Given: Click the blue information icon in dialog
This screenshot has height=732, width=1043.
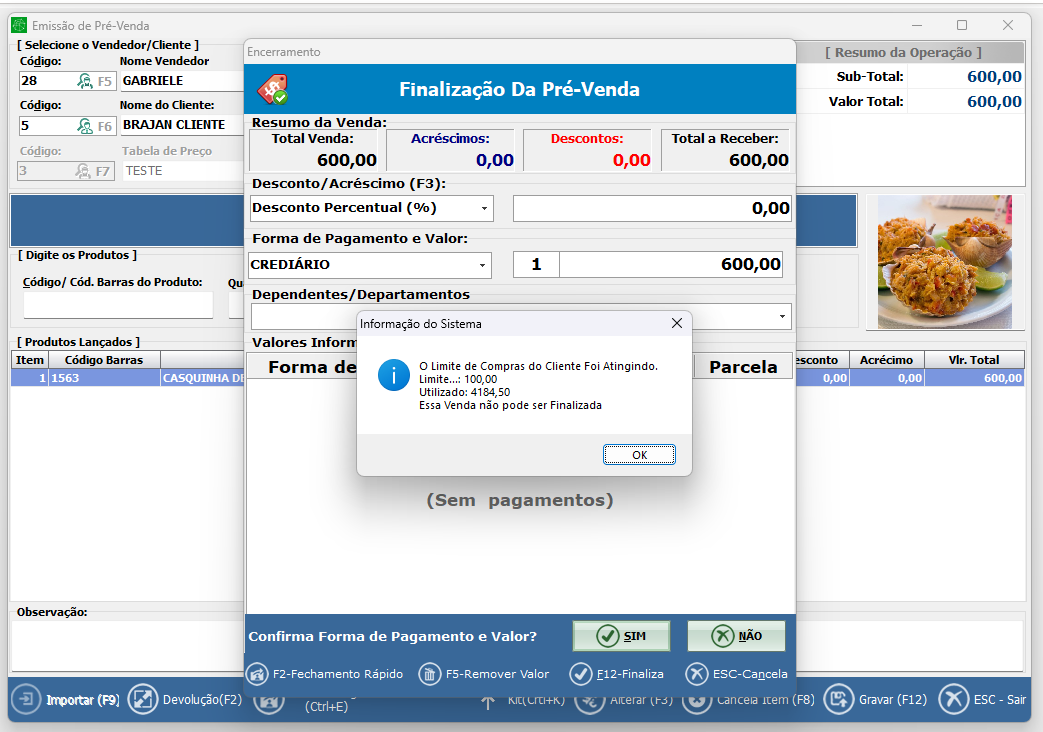Looking at the screenshot, I should click(394, 376).
